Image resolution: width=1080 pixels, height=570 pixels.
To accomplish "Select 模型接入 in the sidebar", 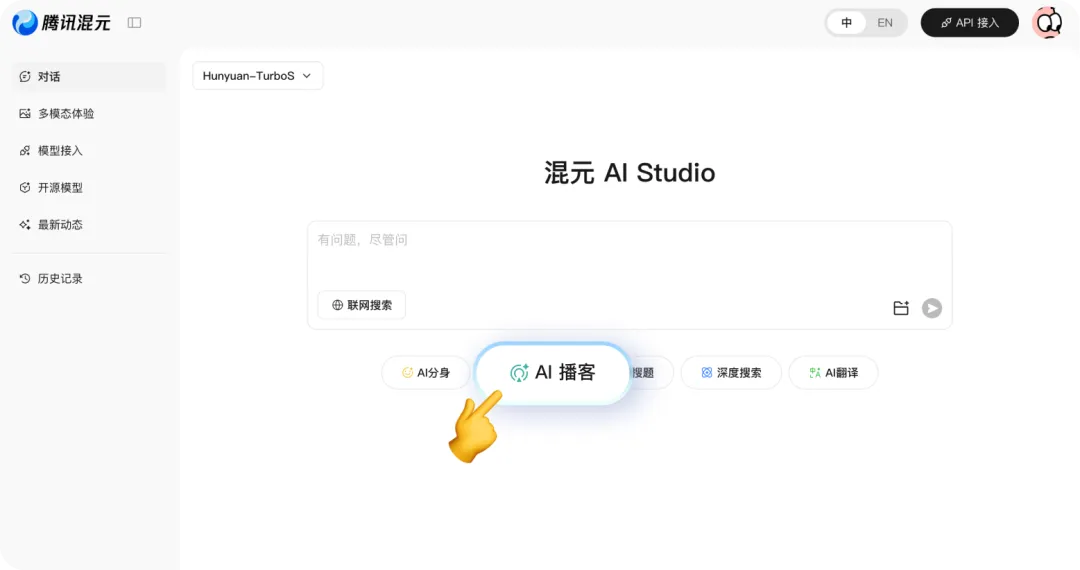I will click(60, 151).
